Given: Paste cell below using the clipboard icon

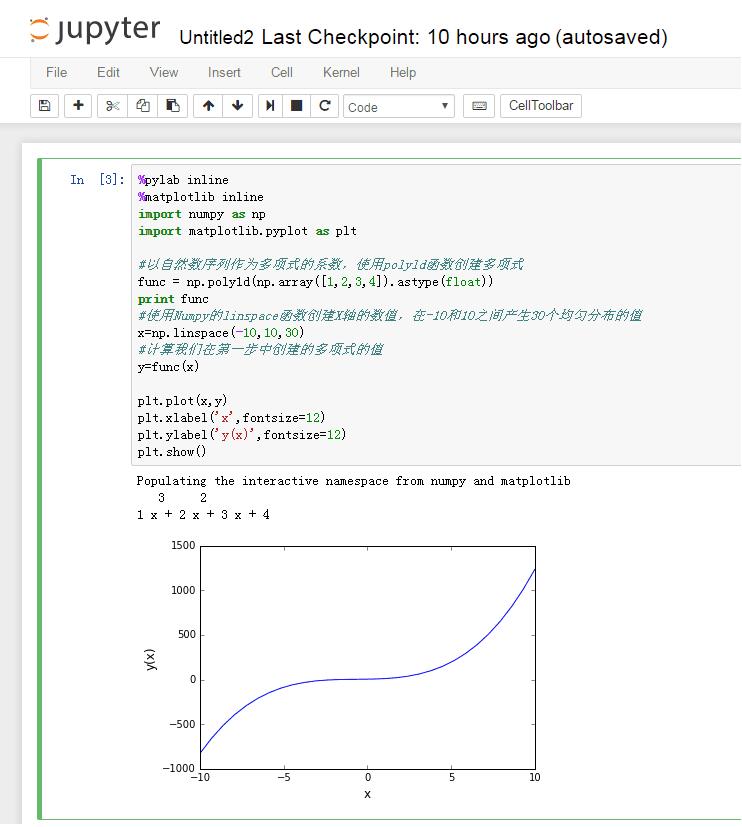Looking at the screenshot, I should pos(172,106).
